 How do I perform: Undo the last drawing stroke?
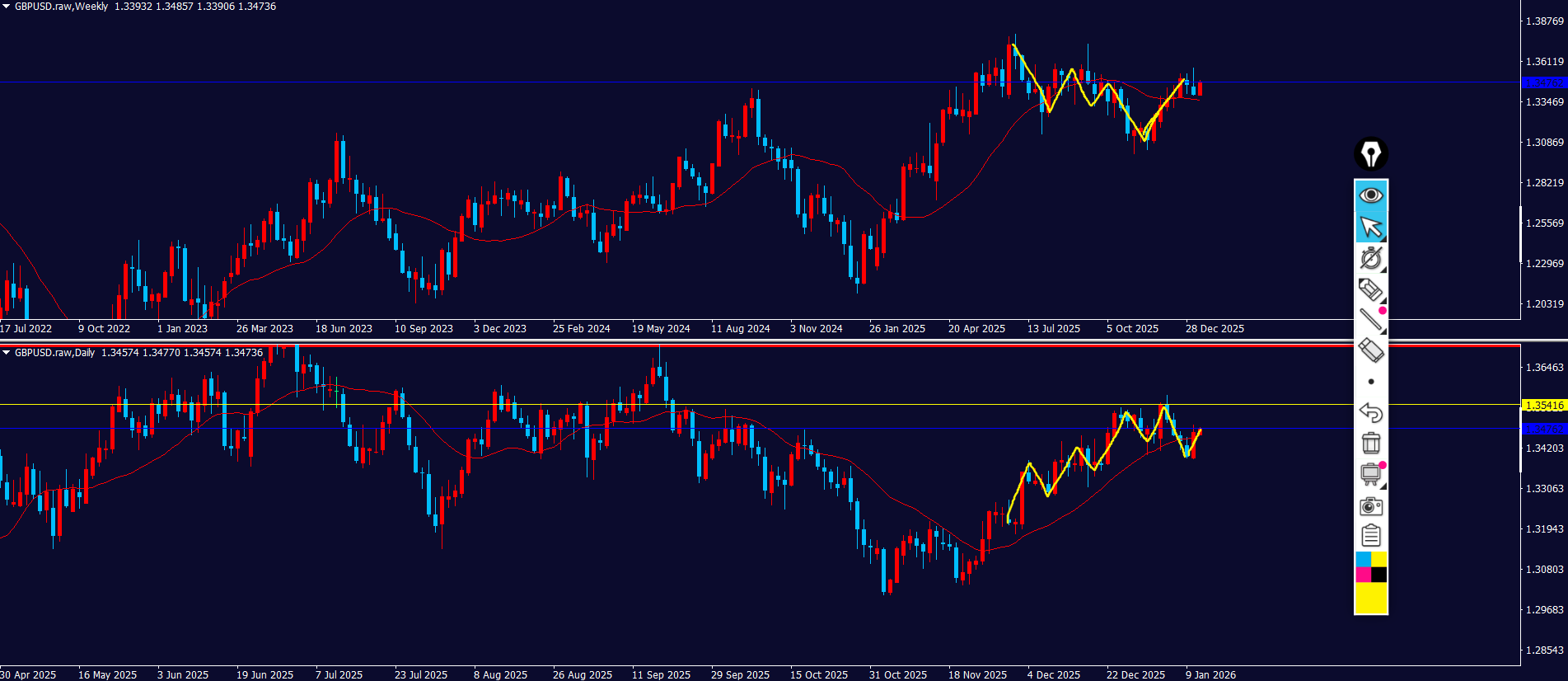[1370, 412]
